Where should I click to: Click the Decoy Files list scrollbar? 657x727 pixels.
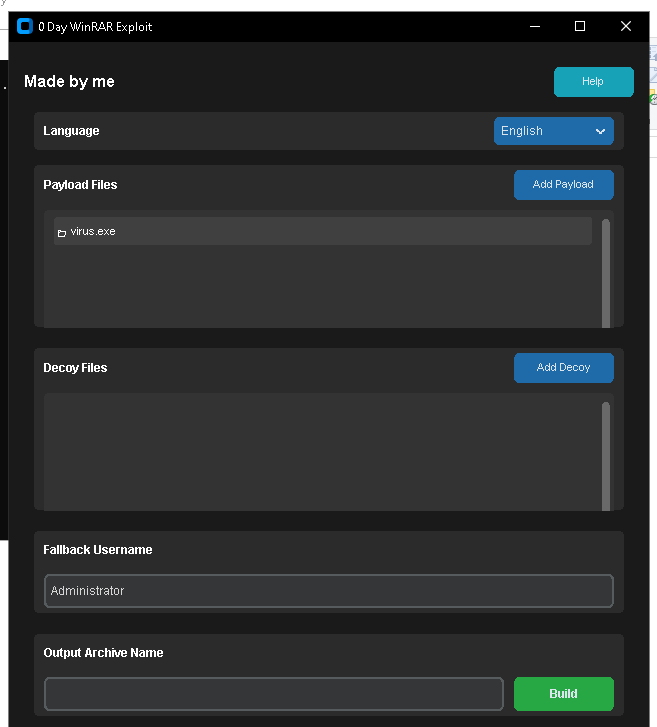606,455
